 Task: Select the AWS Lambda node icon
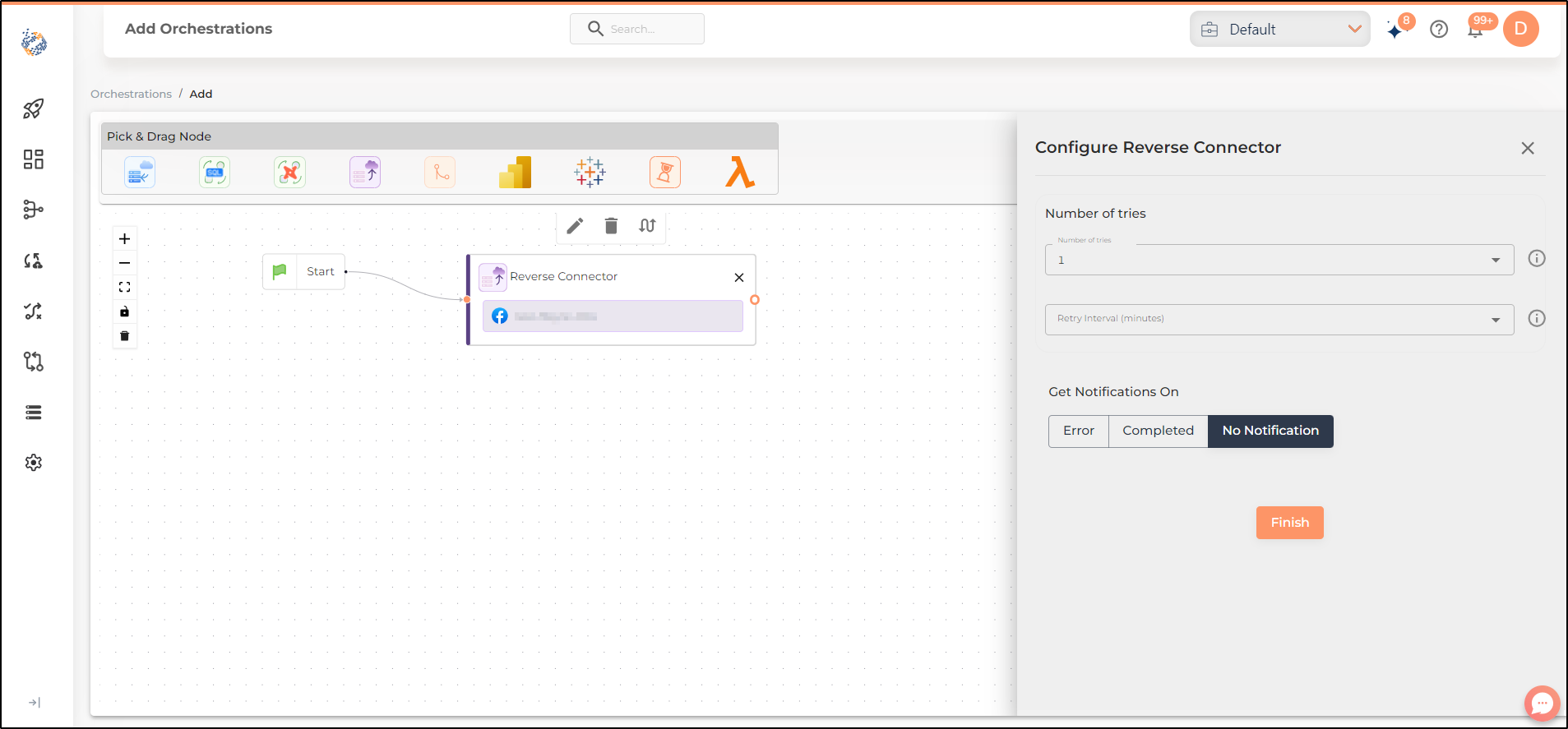(740, 173)
